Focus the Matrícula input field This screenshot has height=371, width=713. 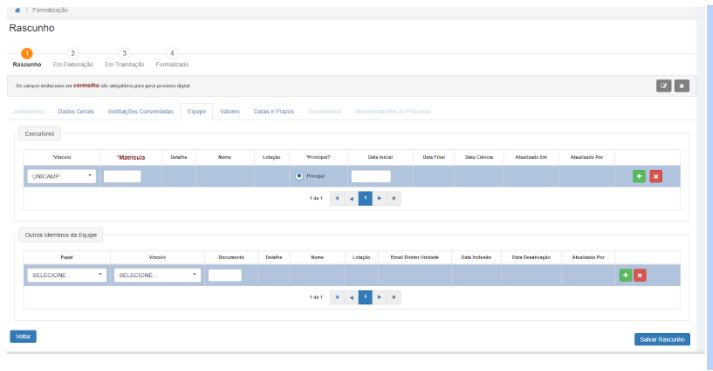pos(122,176)
